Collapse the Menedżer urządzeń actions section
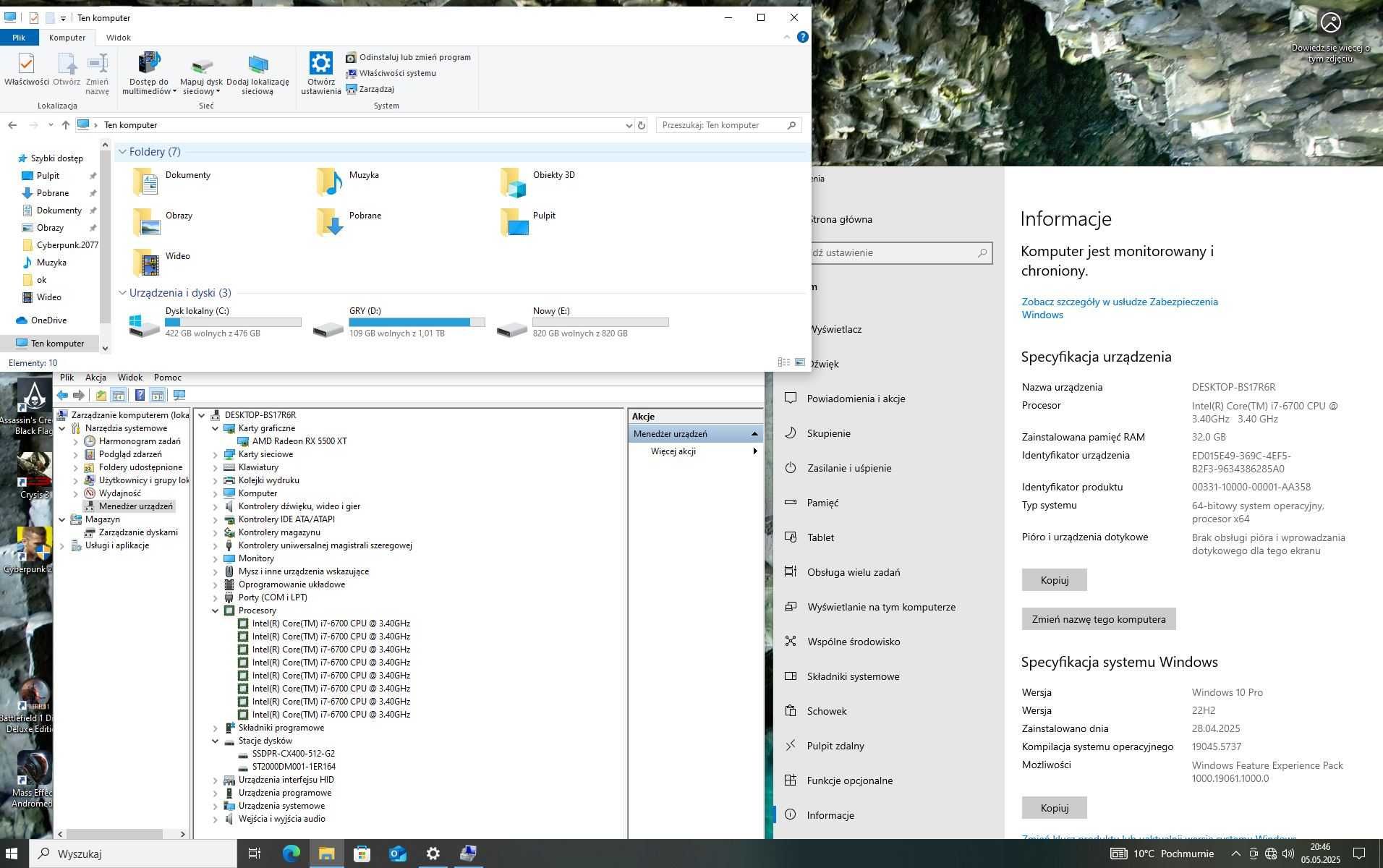 [754, 434]
